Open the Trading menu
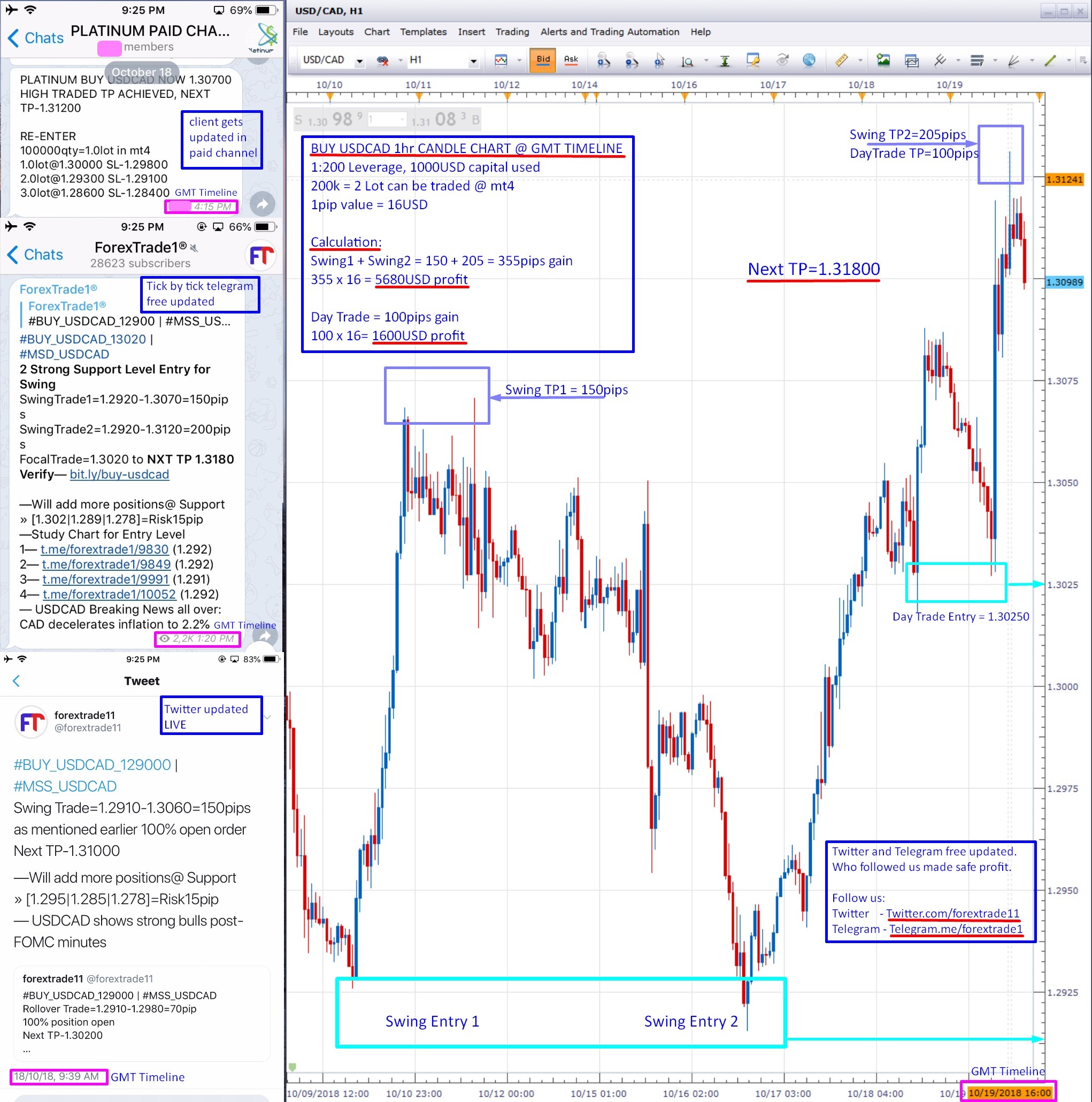 point(512,32)
